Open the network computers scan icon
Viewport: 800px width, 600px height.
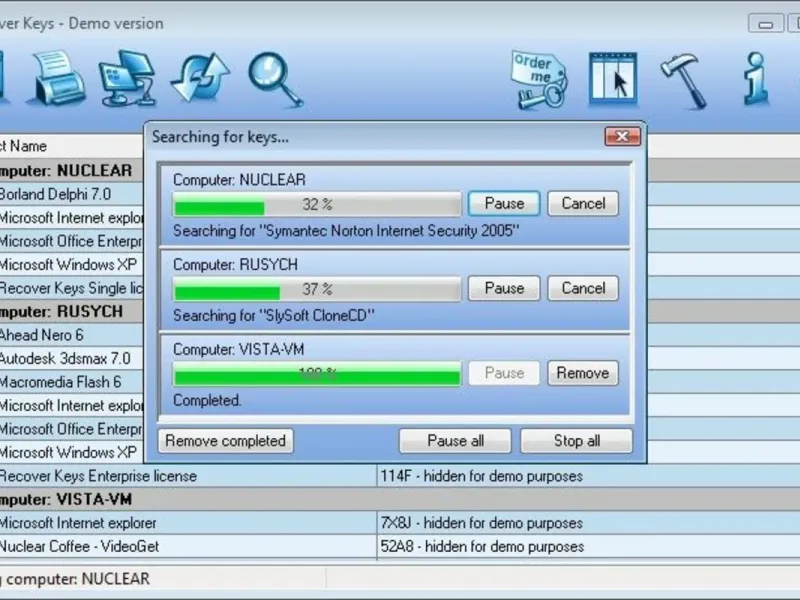(128, 78)
